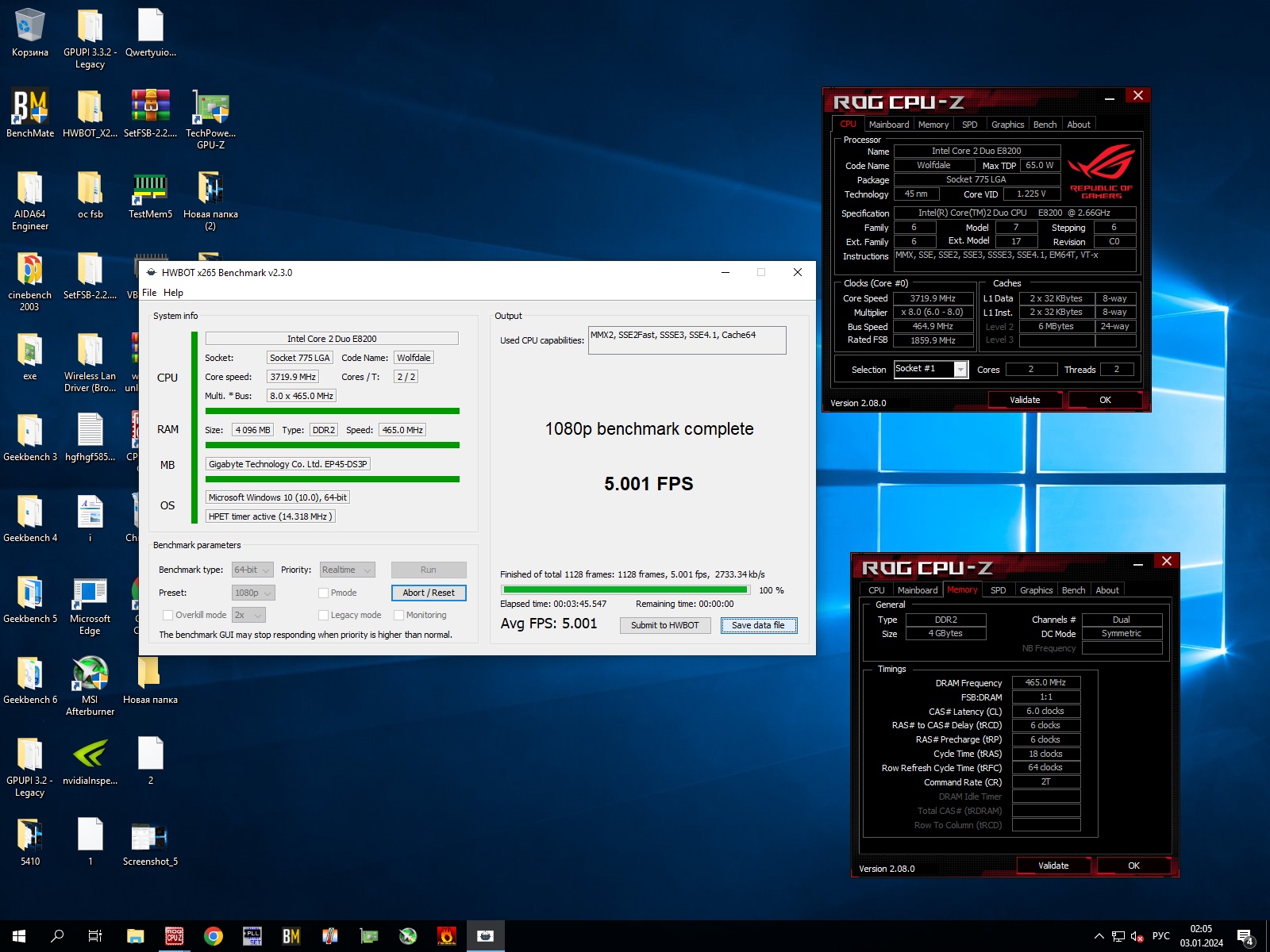Click the Save data file button
The image size is (1270, 952).
coord(758,625)
